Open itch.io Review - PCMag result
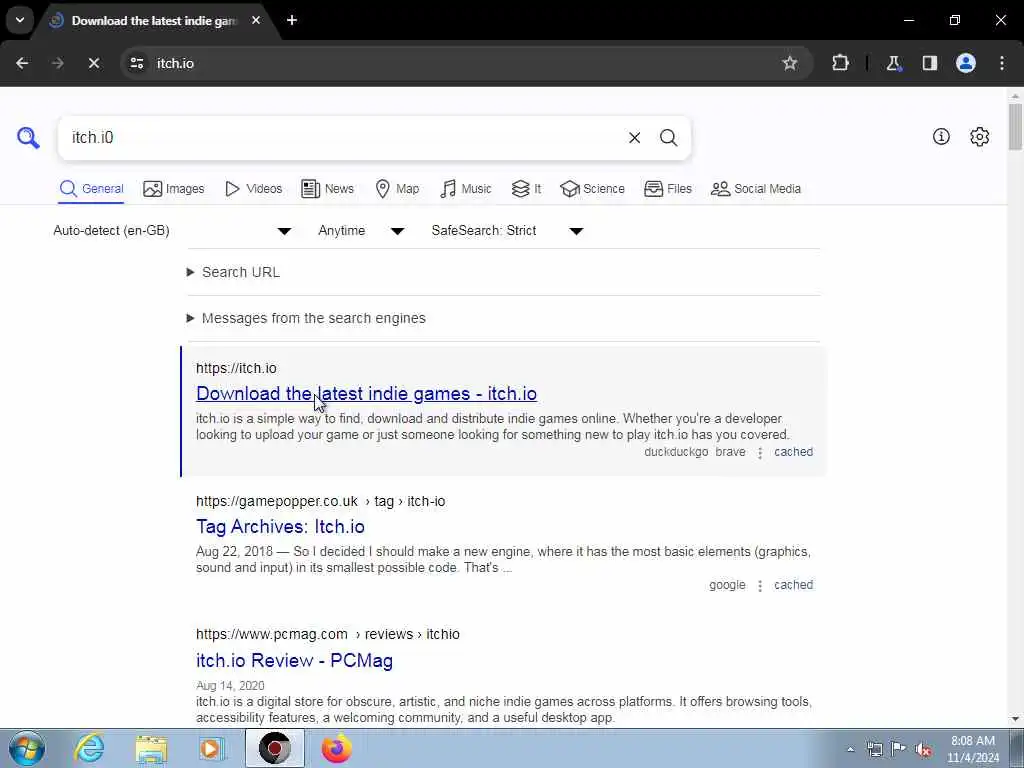1024x768 pixels. [x=295, y=660]
